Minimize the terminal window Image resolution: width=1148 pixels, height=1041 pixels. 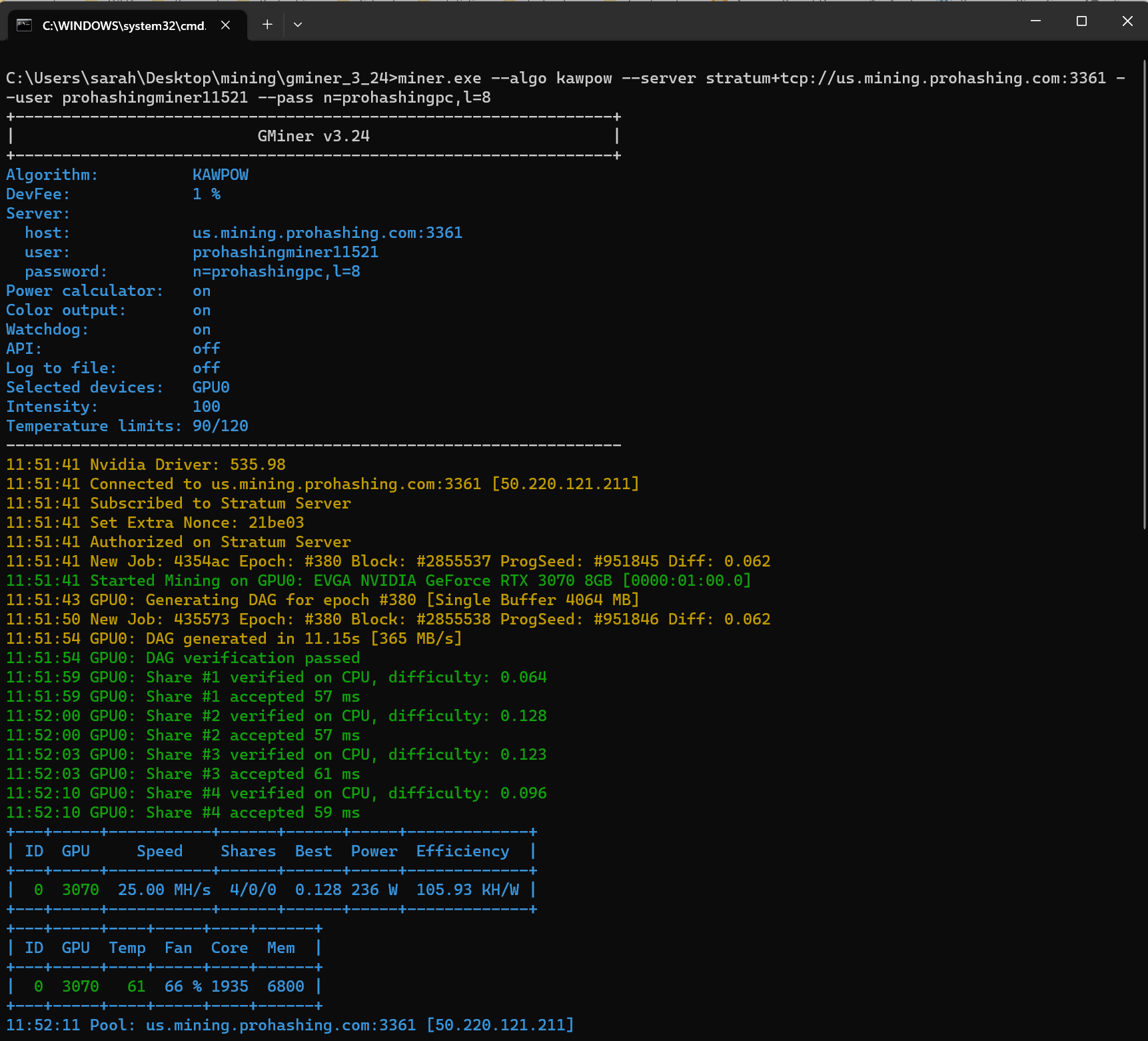[x=1035, y=21]
